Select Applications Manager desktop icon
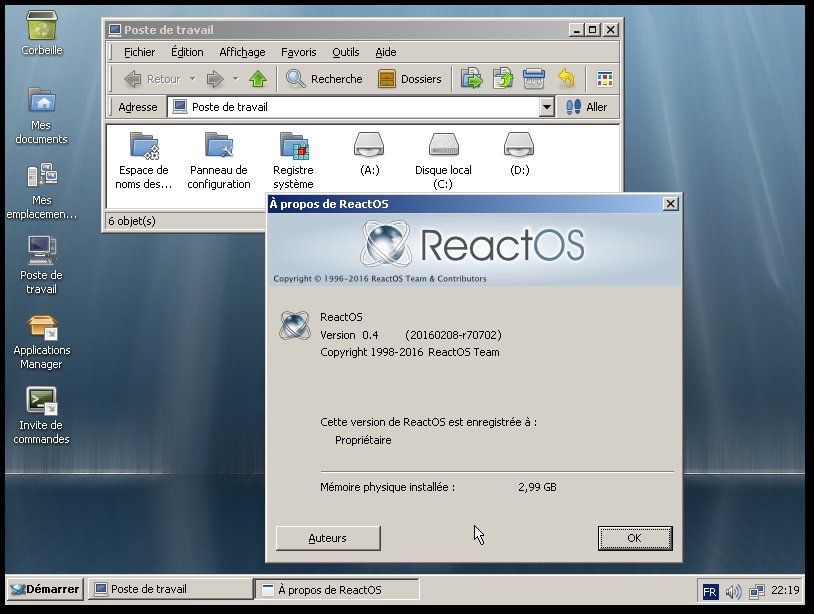The image size is (814, 614). coord(42,342)
